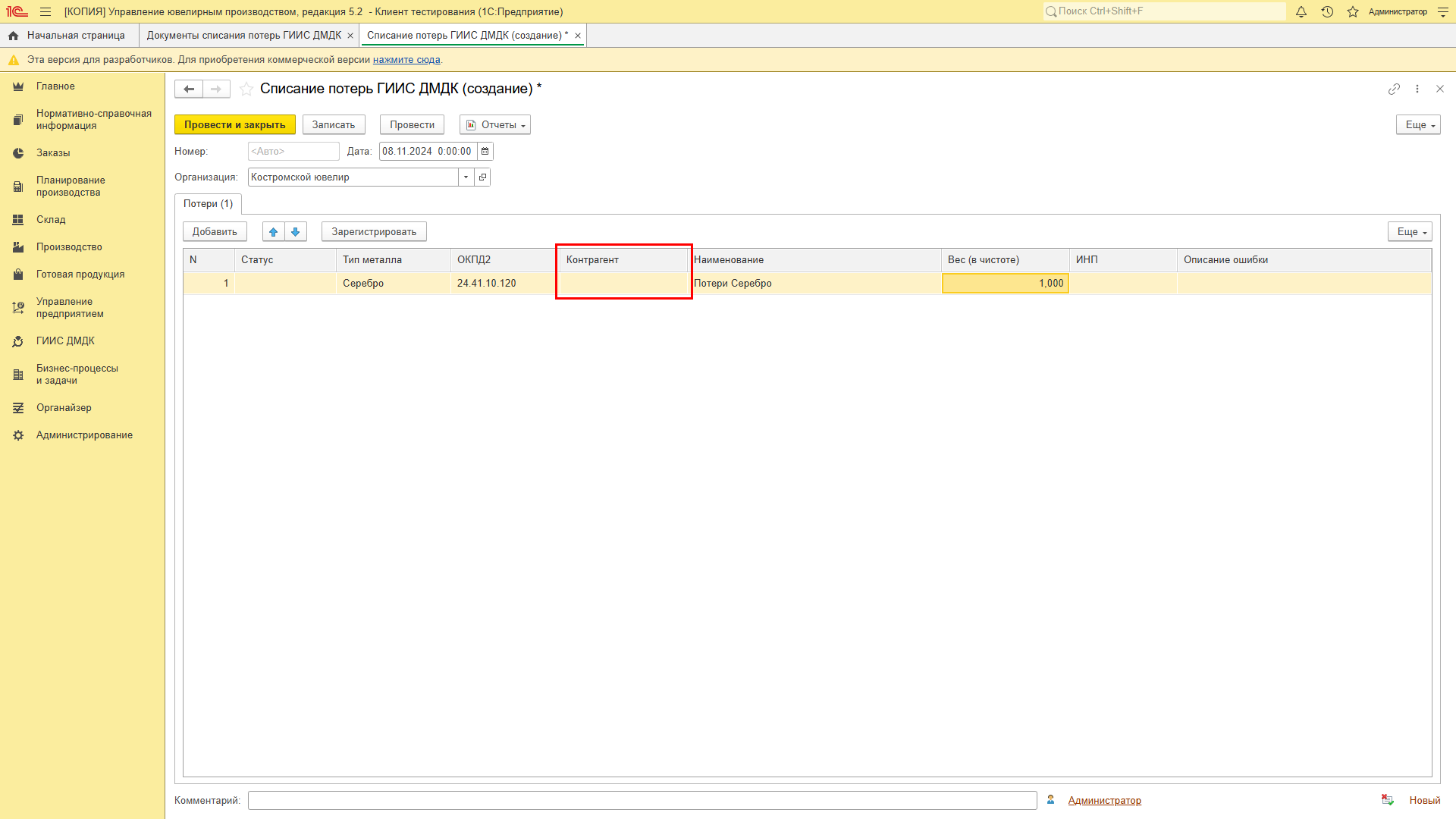Click Зарегистрировать button
1456x819 pixels.
point(374,232)
